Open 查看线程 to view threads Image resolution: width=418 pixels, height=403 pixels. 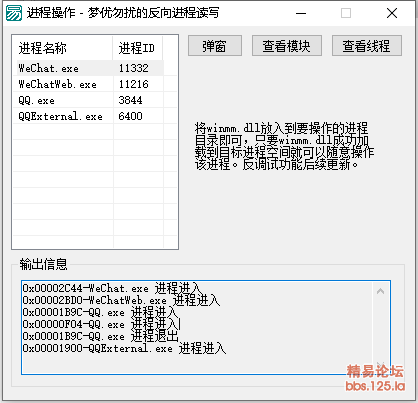(367, 46)
